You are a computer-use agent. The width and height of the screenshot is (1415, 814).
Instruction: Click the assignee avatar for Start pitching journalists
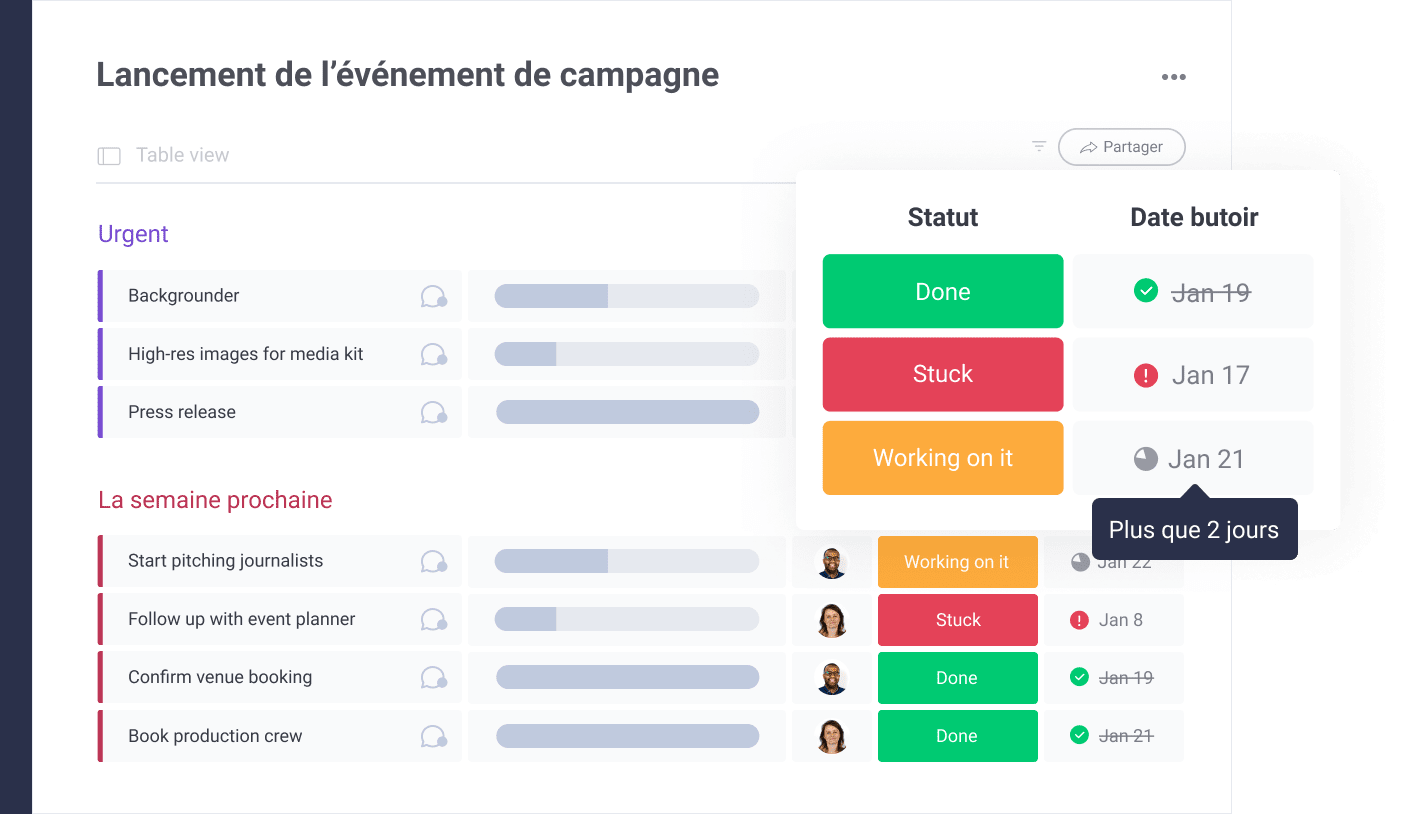coord(832,562)
